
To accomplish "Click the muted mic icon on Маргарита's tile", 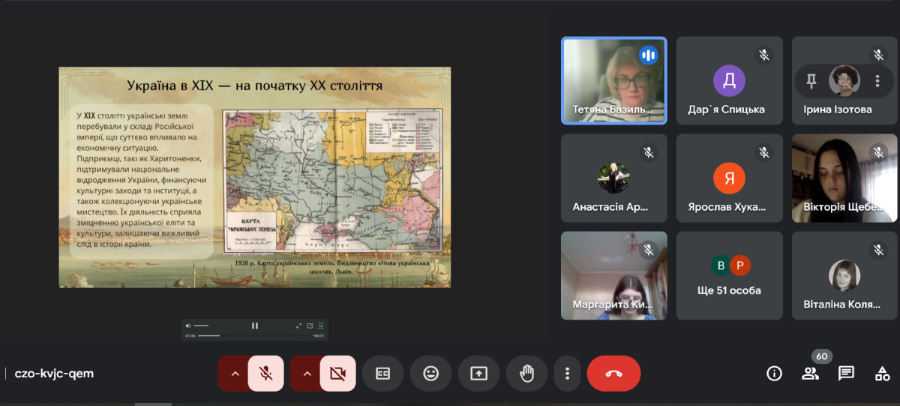I will tap(649, 250).
